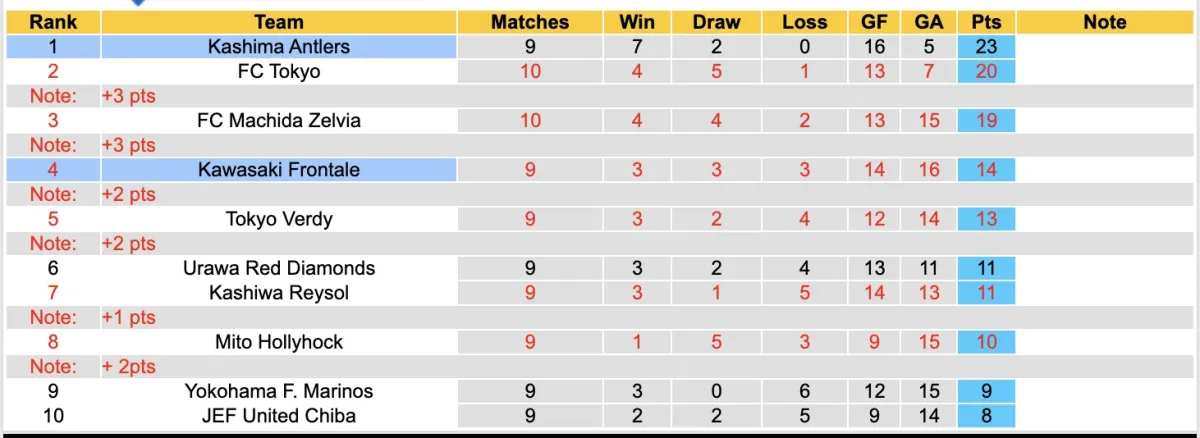Image resolution: width=1200 pixels, height=438 pixels.
Task: Click the Win column header
Action: [x=637, y=22]
